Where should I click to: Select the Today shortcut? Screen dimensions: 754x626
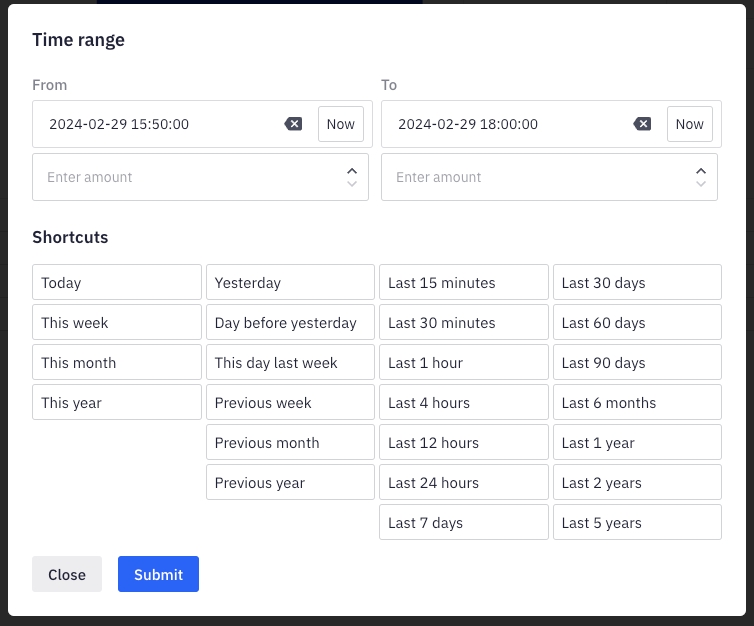tap(117, 283)
